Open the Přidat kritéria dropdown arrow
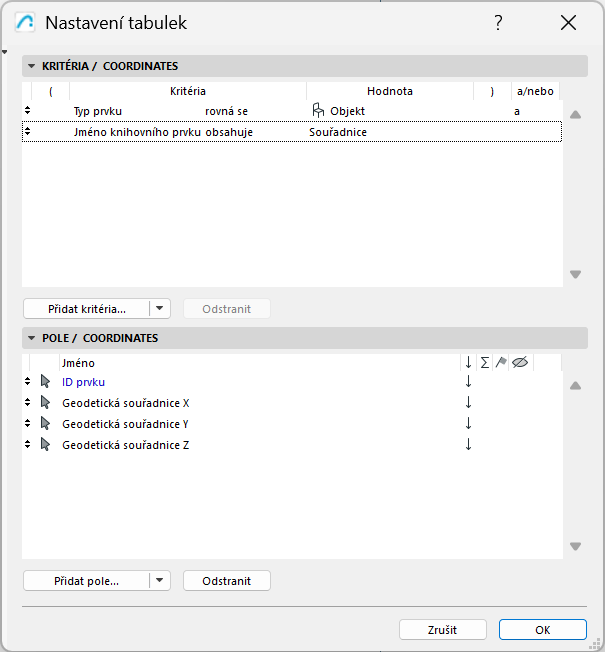 [160, 309]
